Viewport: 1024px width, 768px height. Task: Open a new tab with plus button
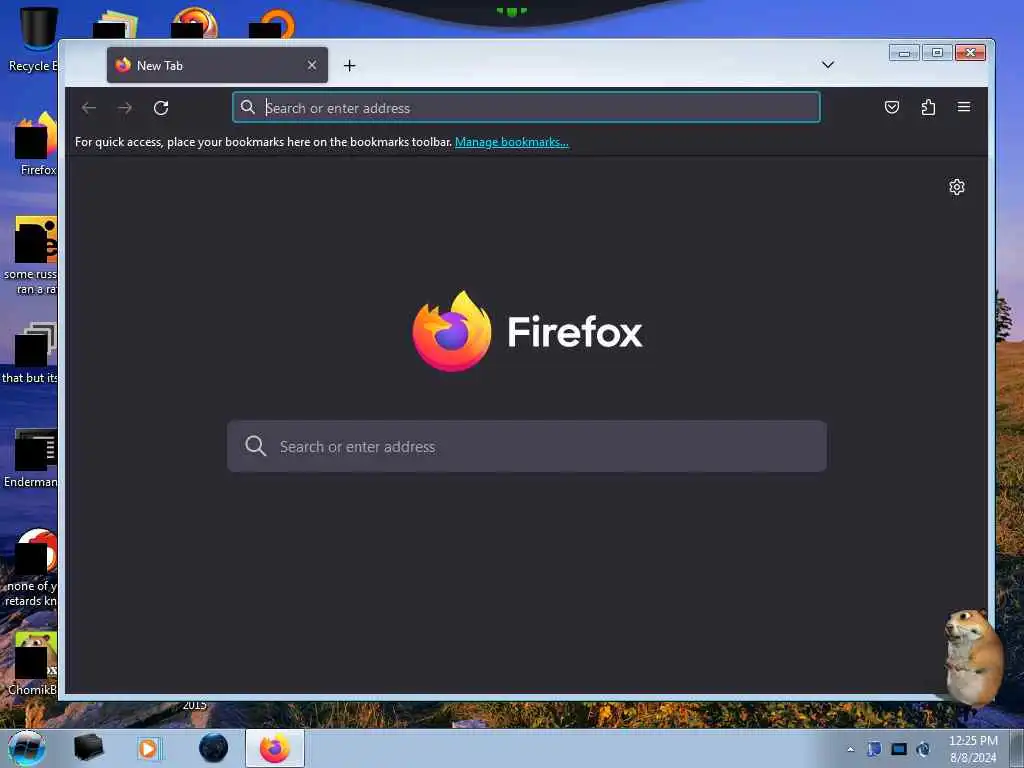tap(349, 65)
